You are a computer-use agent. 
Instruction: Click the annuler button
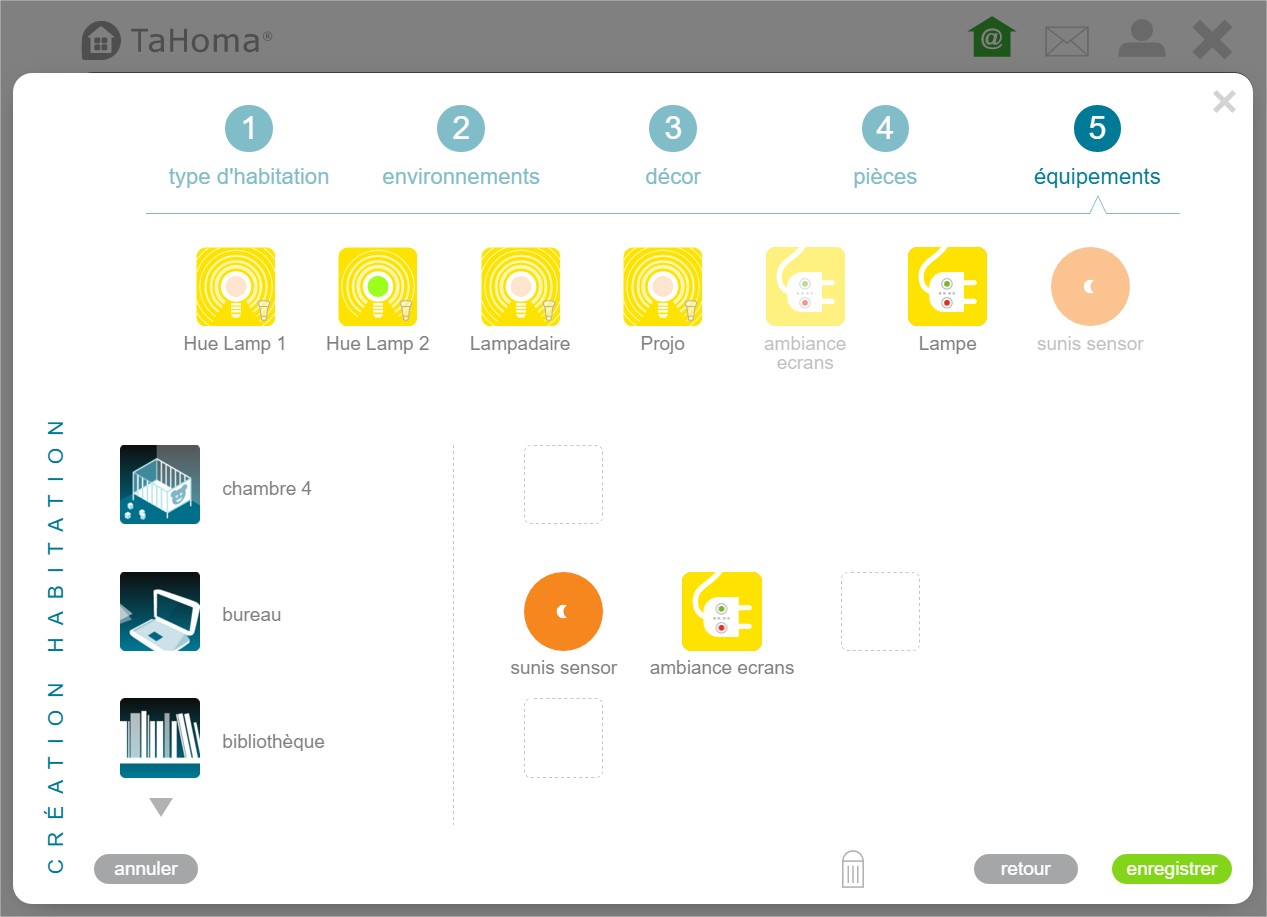[x=146, y=869]
